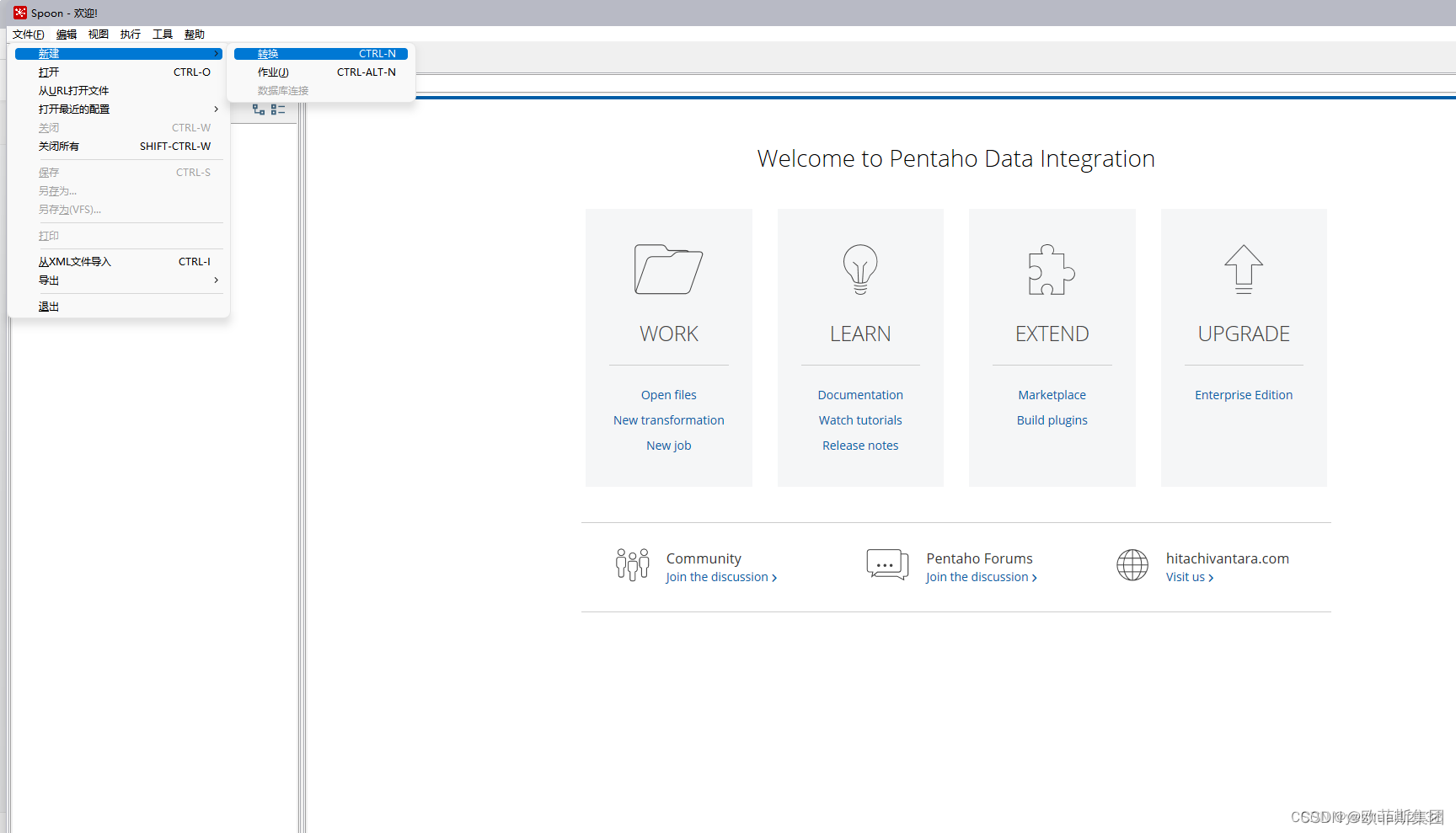
Task: Click the Visit us link
Action: coord(1190,577)
